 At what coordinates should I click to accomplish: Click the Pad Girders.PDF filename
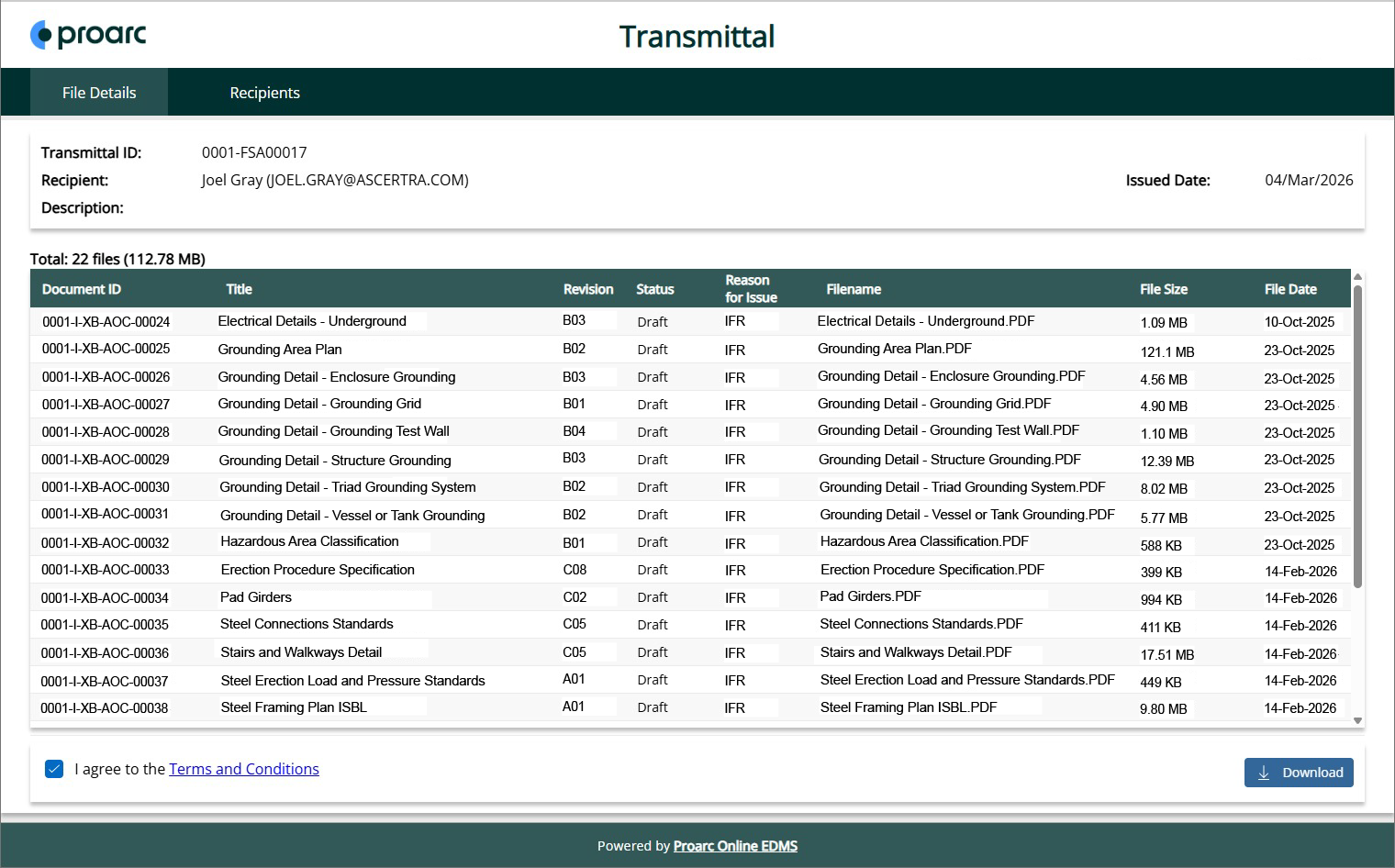870,596
